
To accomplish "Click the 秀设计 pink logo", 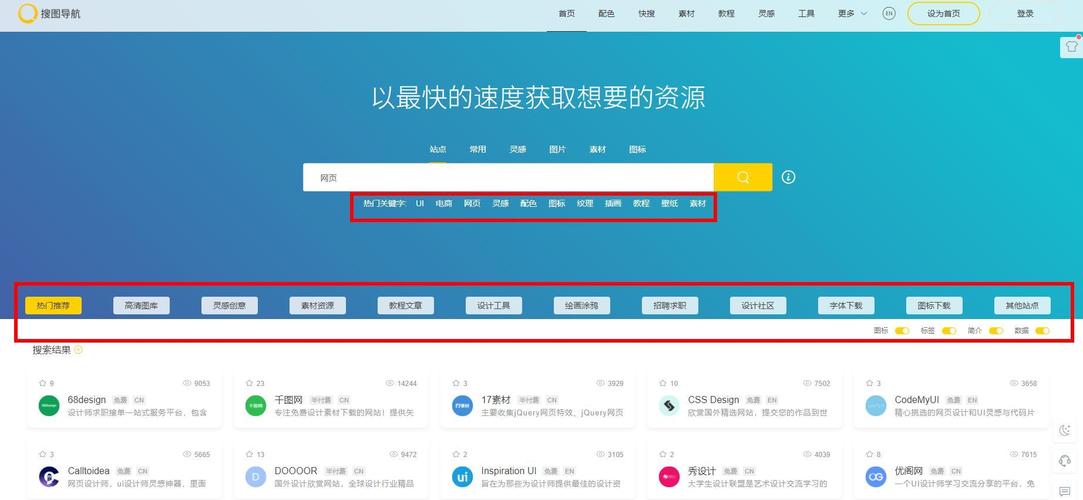I will click(669, 477).
